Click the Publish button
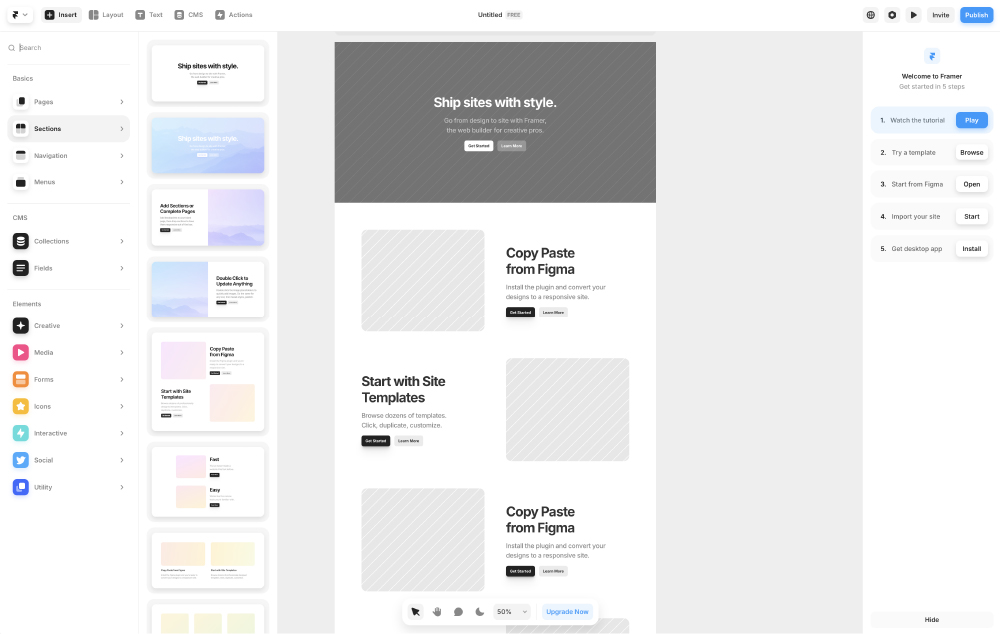 point(976,15)
